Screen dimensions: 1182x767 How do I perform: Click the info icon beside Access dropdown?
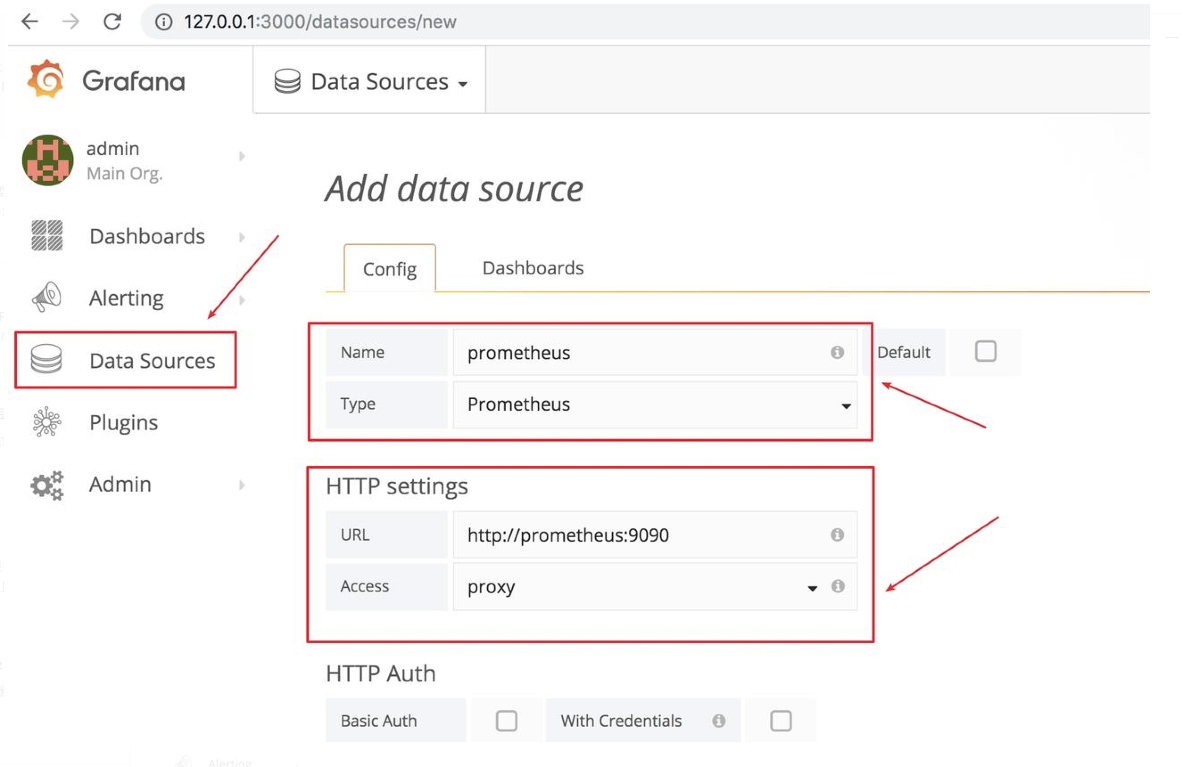838,586
